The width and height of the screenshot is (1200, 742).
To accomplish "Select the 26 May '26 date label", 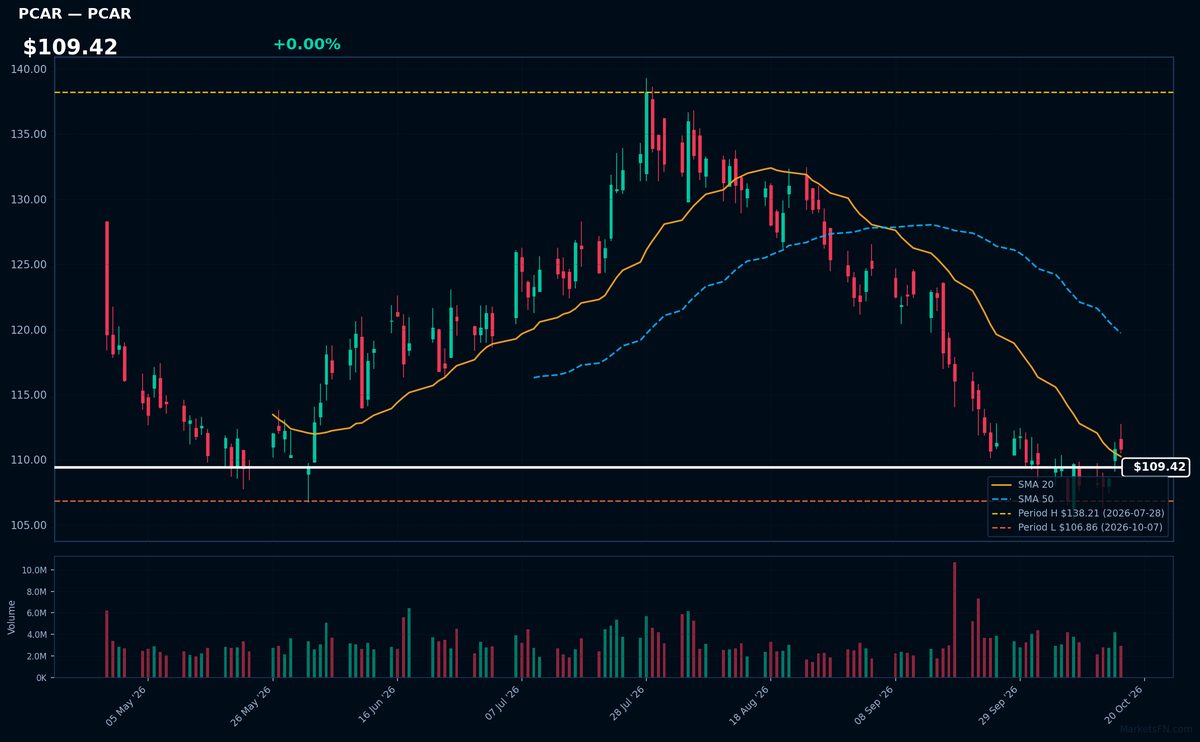I will pyautogui.click(x=250, y=705).
